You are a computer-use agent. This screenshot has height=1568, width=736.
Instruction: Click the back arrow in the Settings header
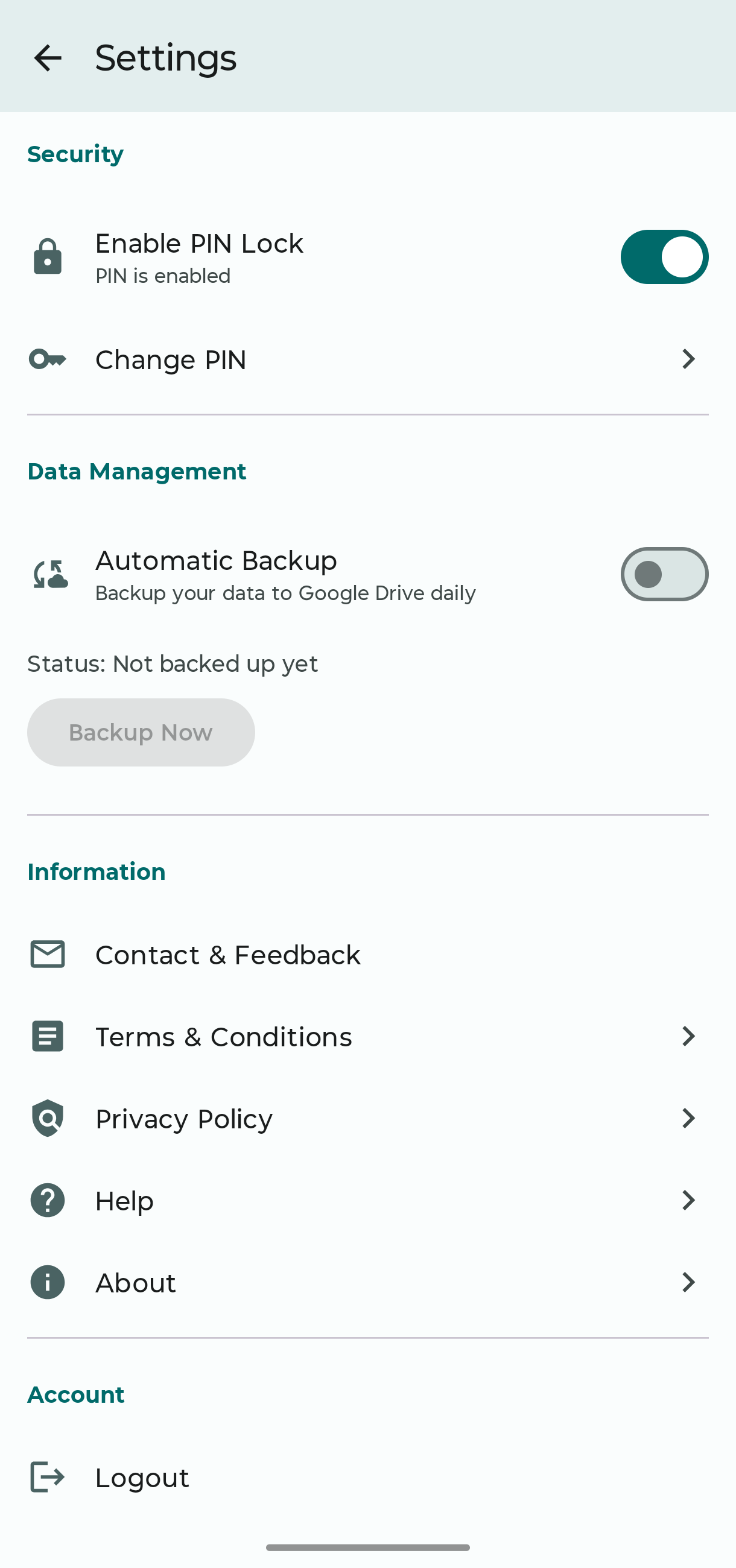(x=47, y=58)
